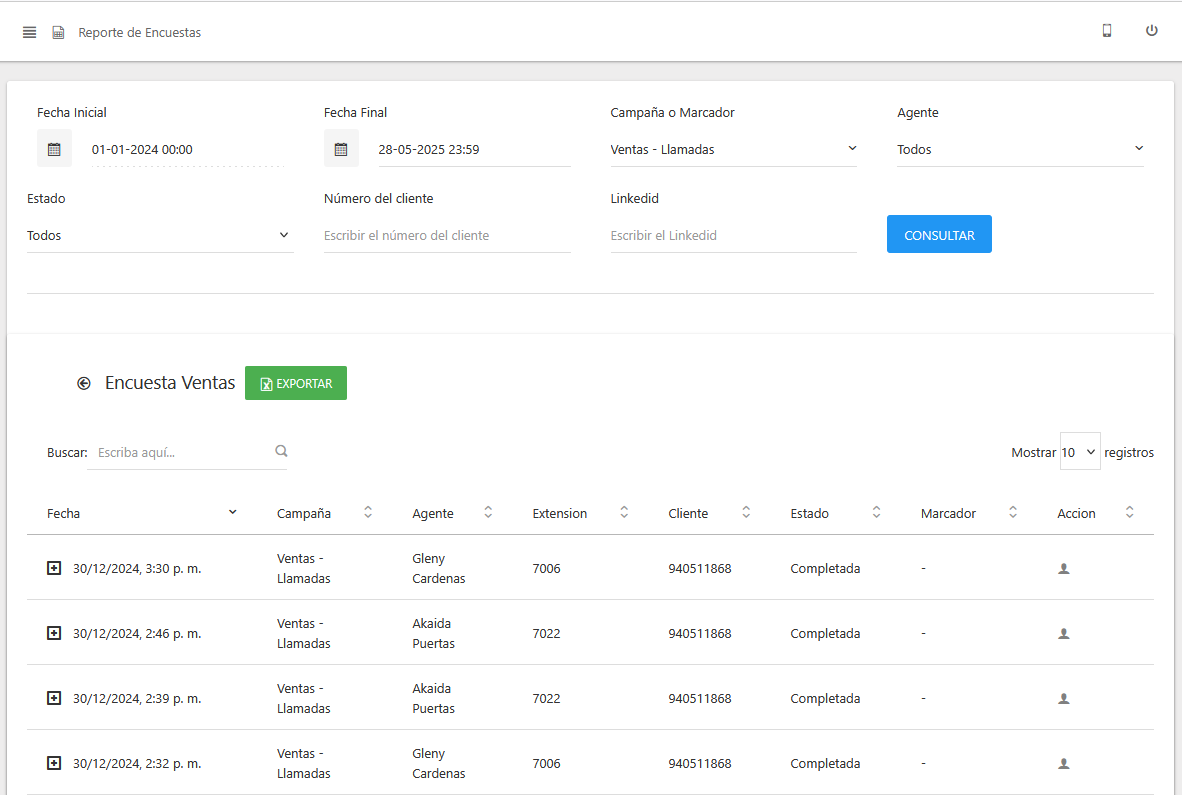
Task: Click extension 7006 in the 3:30 p. m. row
Action: point(547,568)
